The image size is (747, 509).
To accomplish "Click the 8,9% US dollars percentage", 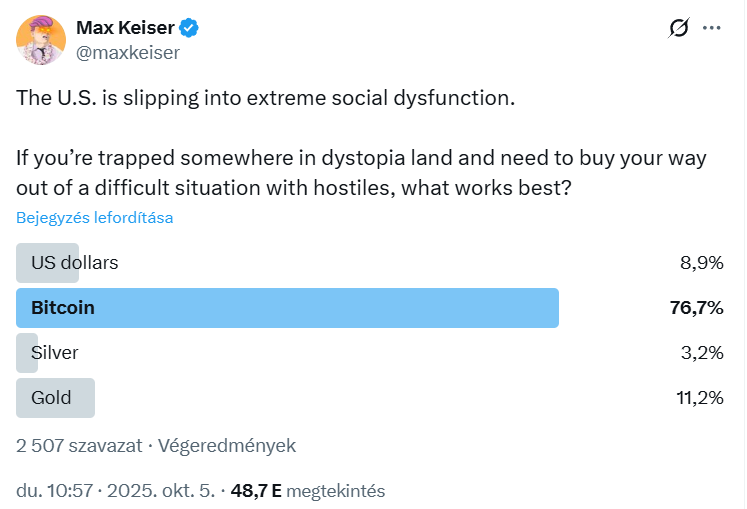I will pos(701,263).
